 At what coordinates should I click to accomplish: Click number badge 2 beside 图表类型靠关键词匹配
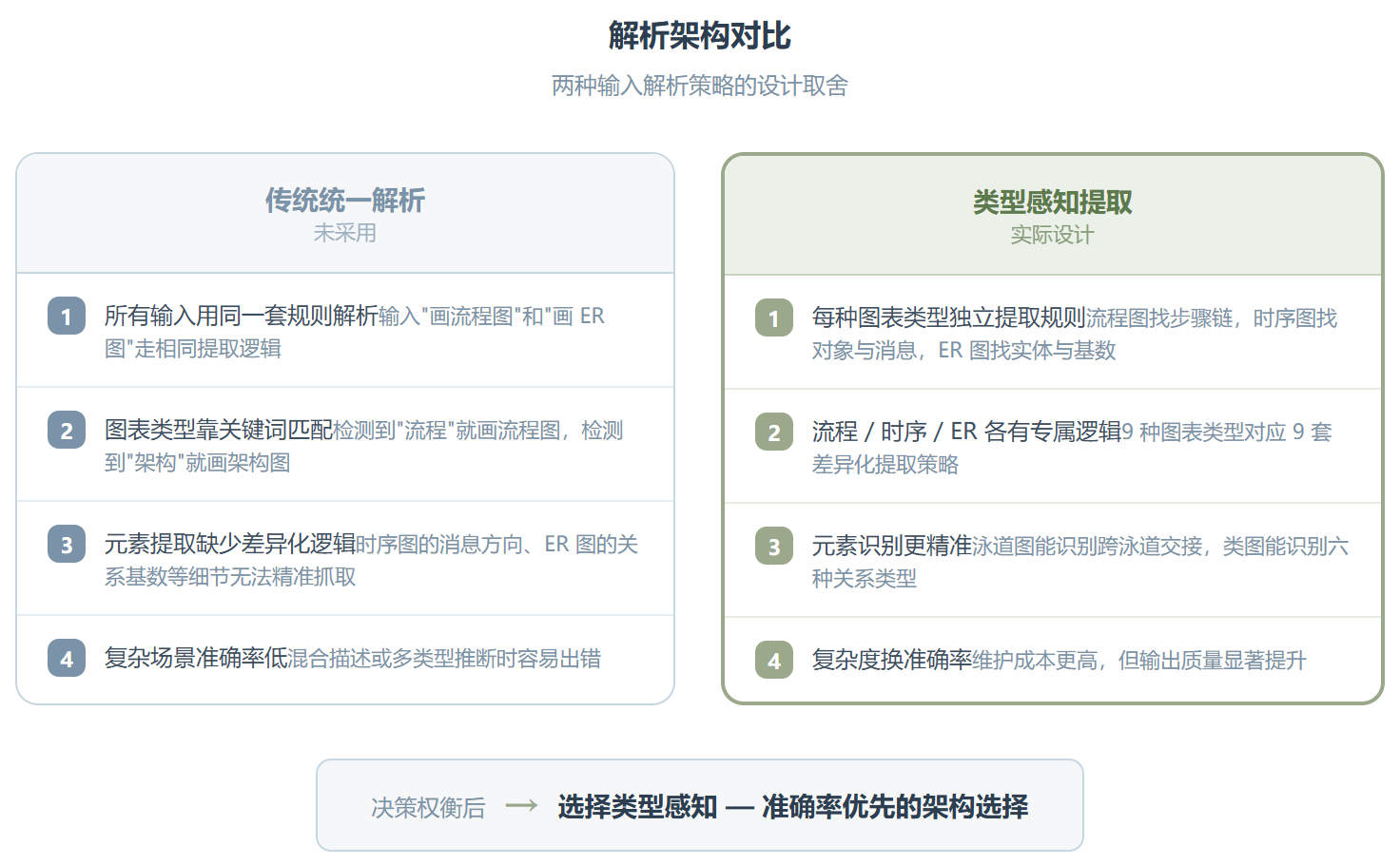click(67, 431)
